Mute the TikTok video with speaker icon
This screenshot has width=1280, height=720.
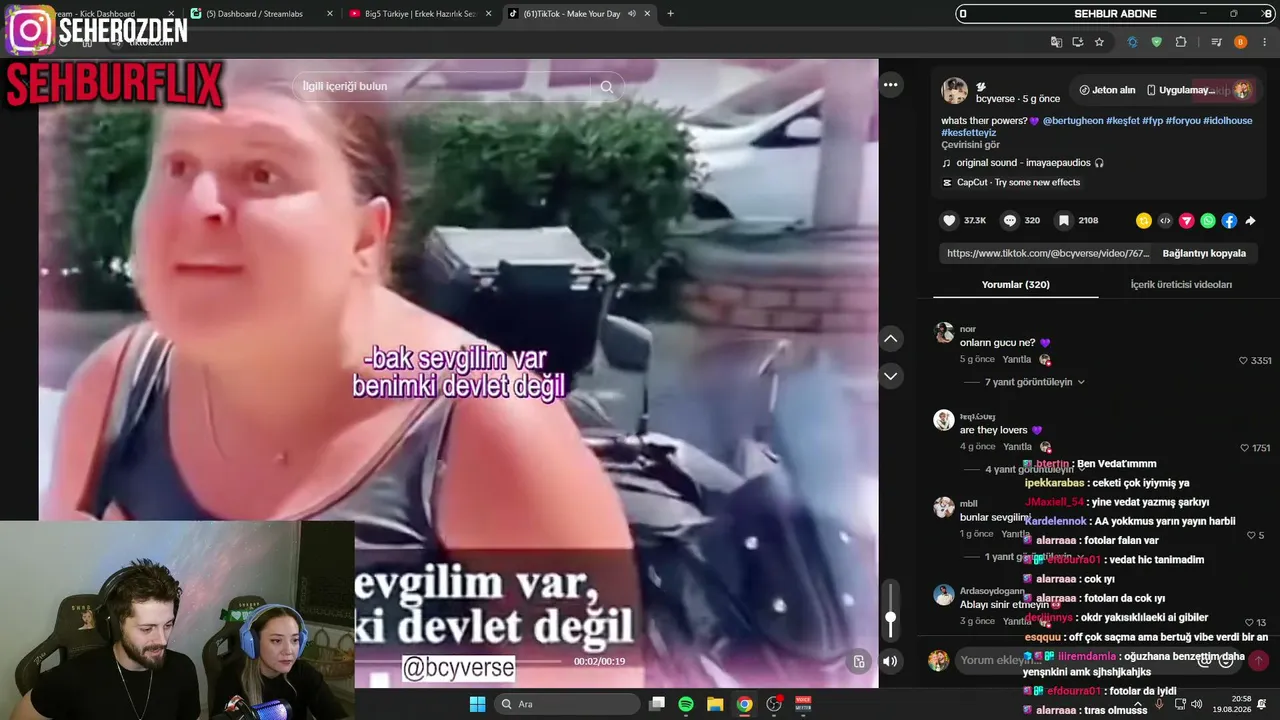891,661
